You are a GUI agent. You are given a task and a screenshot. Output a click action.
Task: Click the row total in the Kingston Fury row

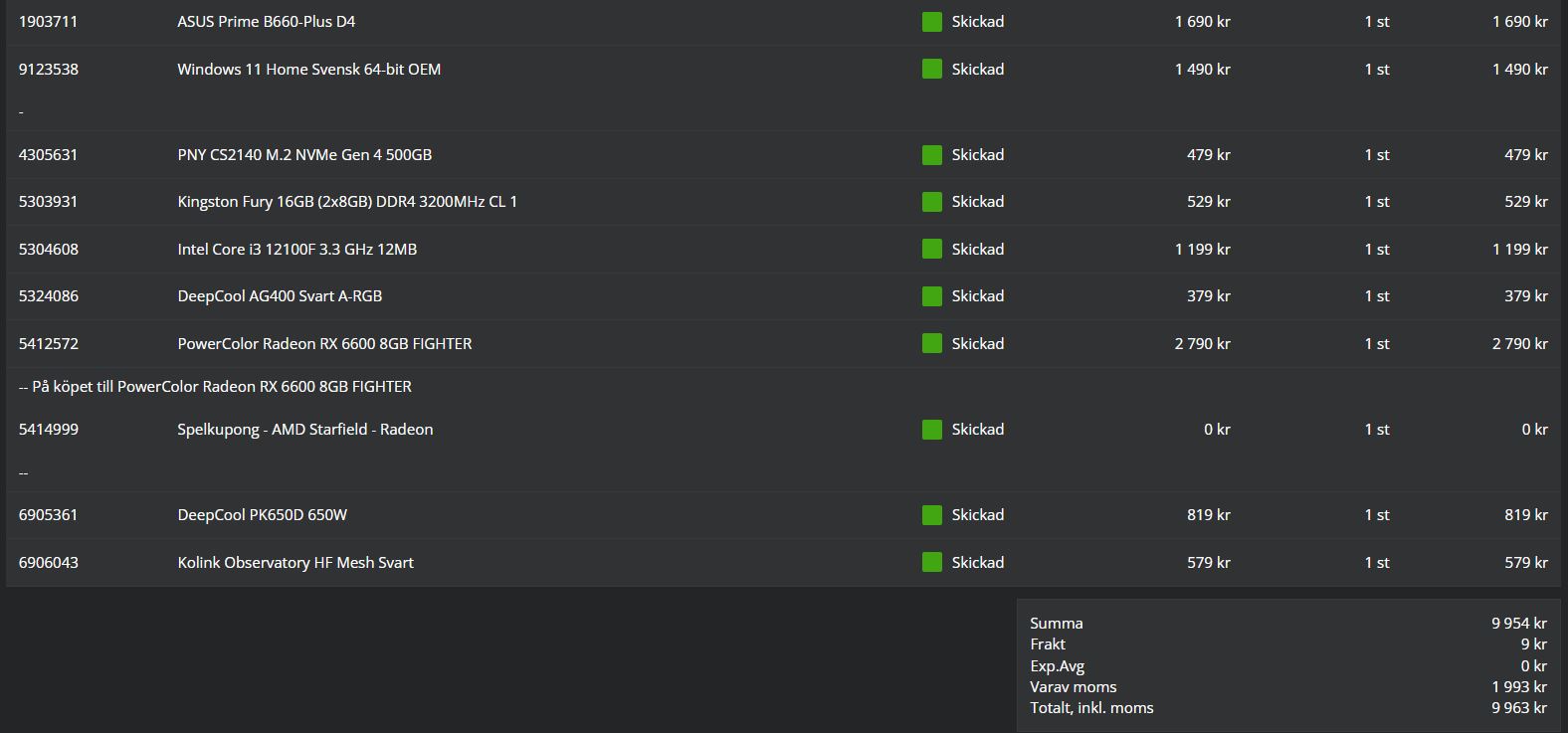pyautogui.click(x=1526, y=202)
